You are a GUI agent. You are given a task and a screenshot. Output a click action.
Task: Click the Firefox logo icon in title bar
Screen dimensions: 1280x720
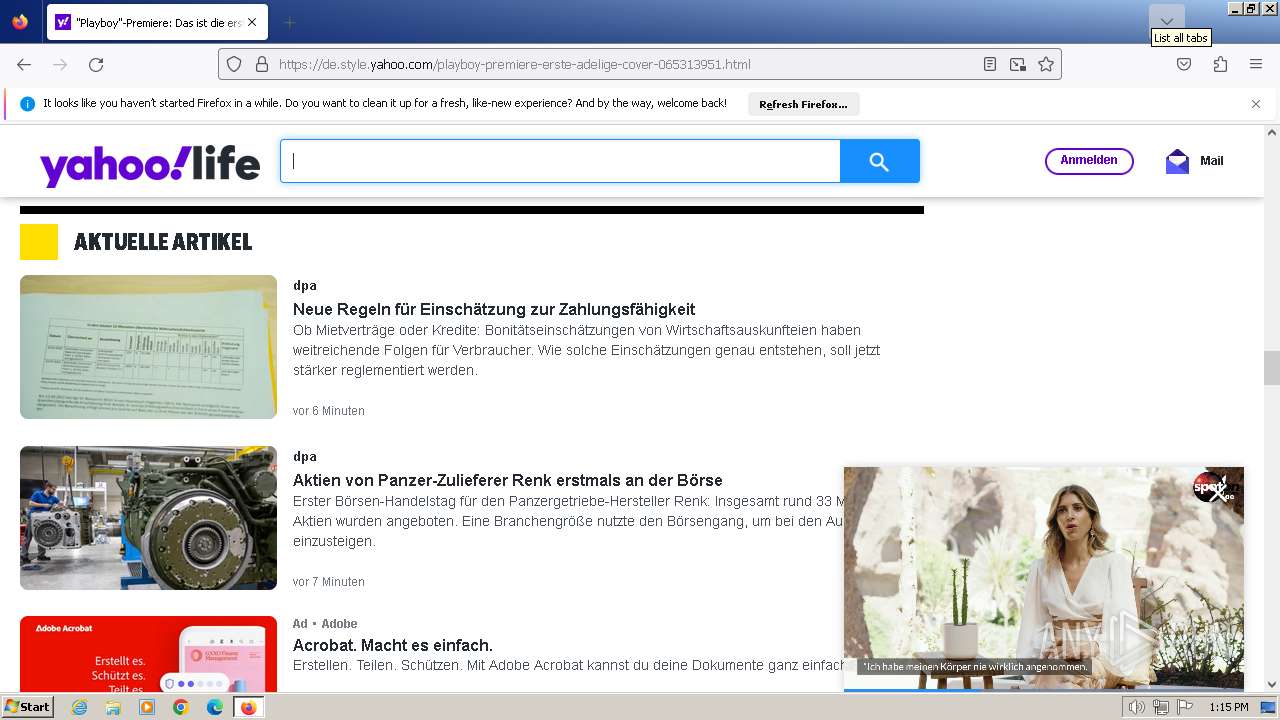click(20, 22)
